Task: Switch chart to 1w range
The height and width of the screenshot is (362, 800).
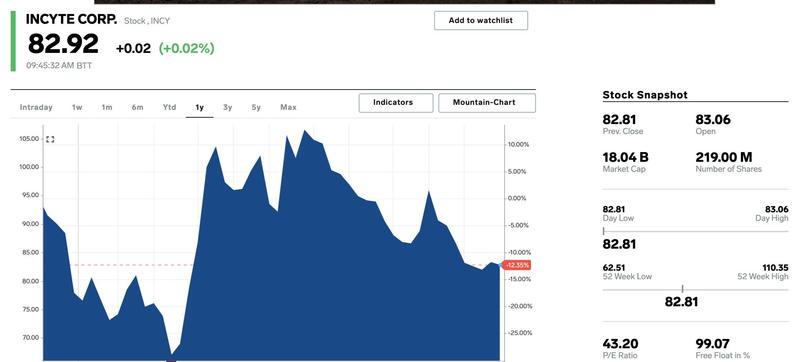Action: pos(77,107)
